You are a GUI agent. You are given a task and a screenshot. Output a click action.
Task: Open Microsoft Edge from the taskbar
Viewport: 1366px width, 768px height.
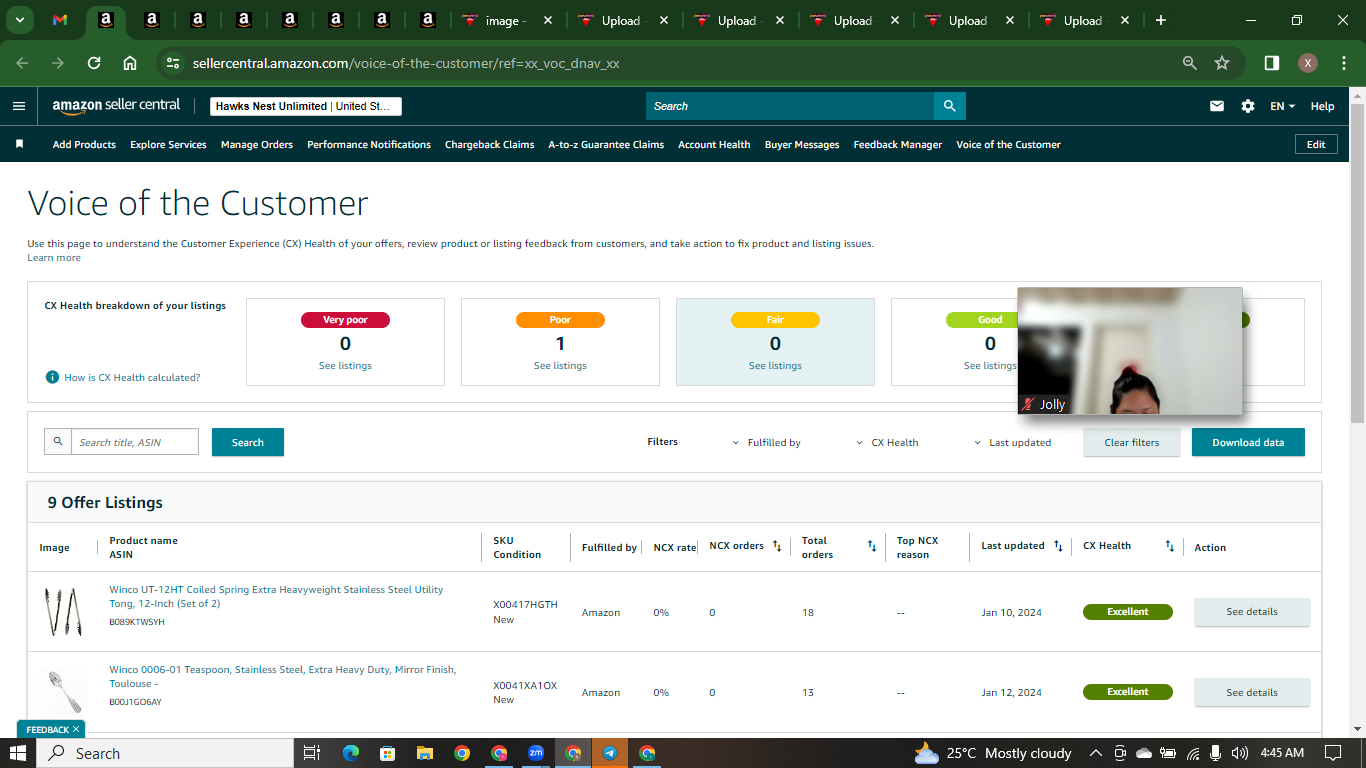click(x=351, y=753)
